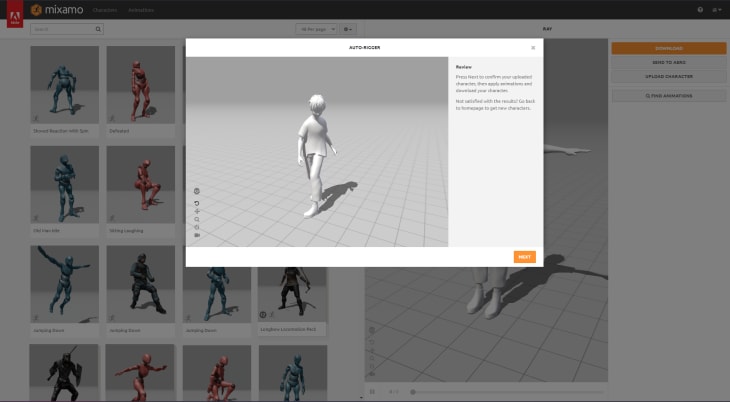Image resolution: width=730 pixels, height=402 pixels.
Task: Click the FIND ANIMATIONS button
Action: (669, 96)
